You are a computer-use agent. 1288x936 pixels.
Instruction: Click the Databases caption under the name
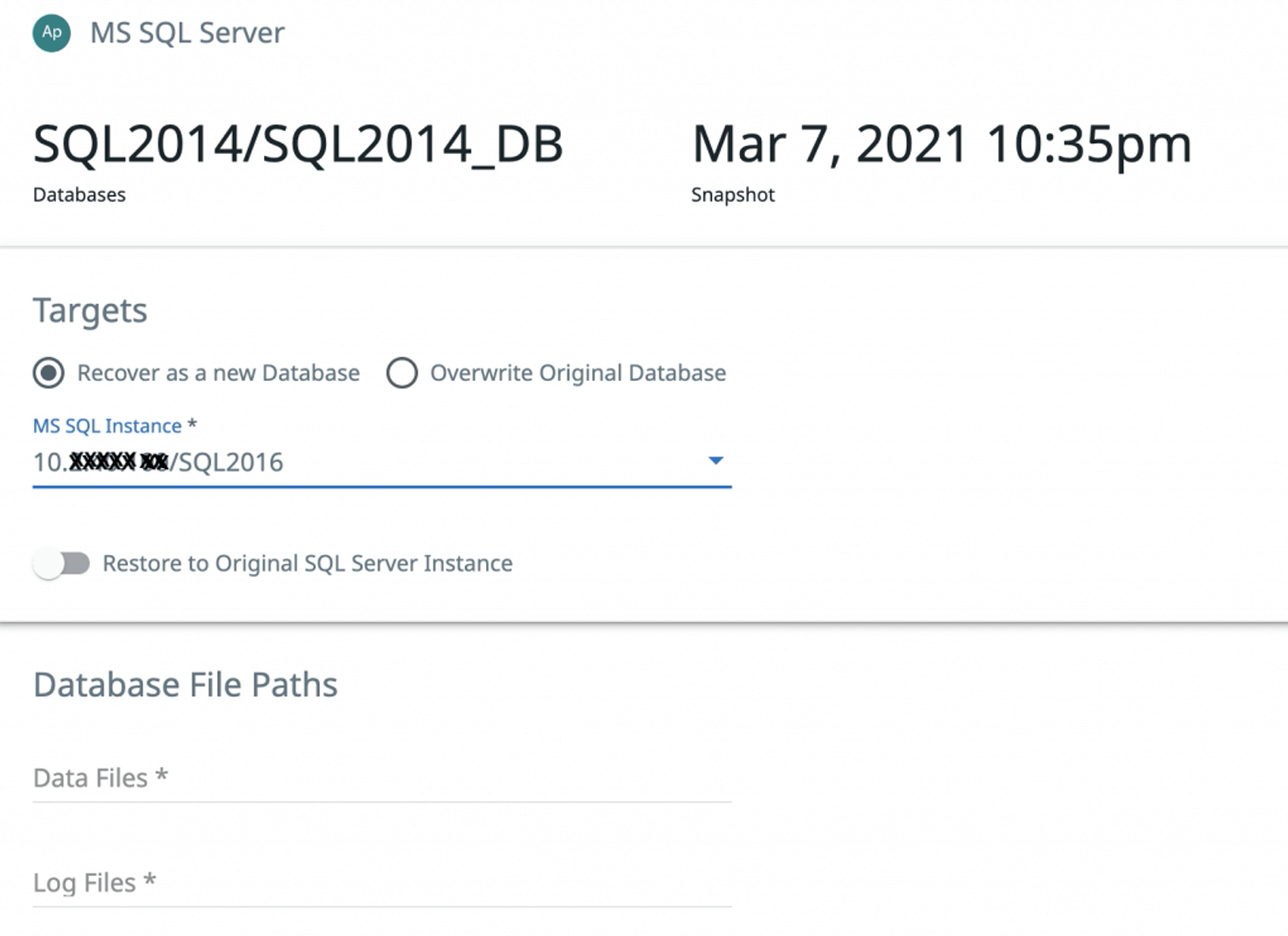coord(79,195)
